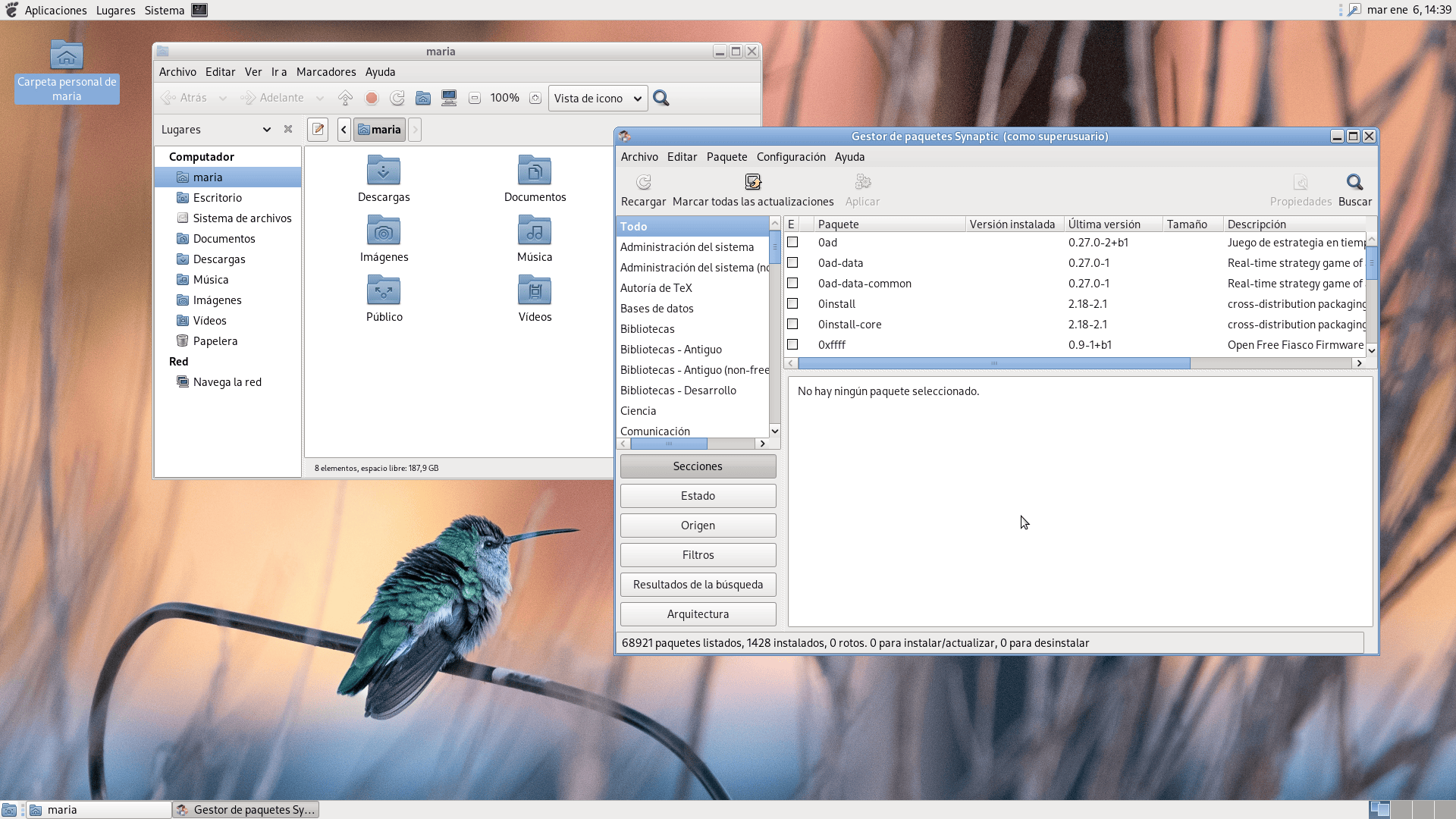The width and height of the screenshot is (1456, 819).
Task: Zoom in with the plus icon beside 100%
Action: pos(535,99)
